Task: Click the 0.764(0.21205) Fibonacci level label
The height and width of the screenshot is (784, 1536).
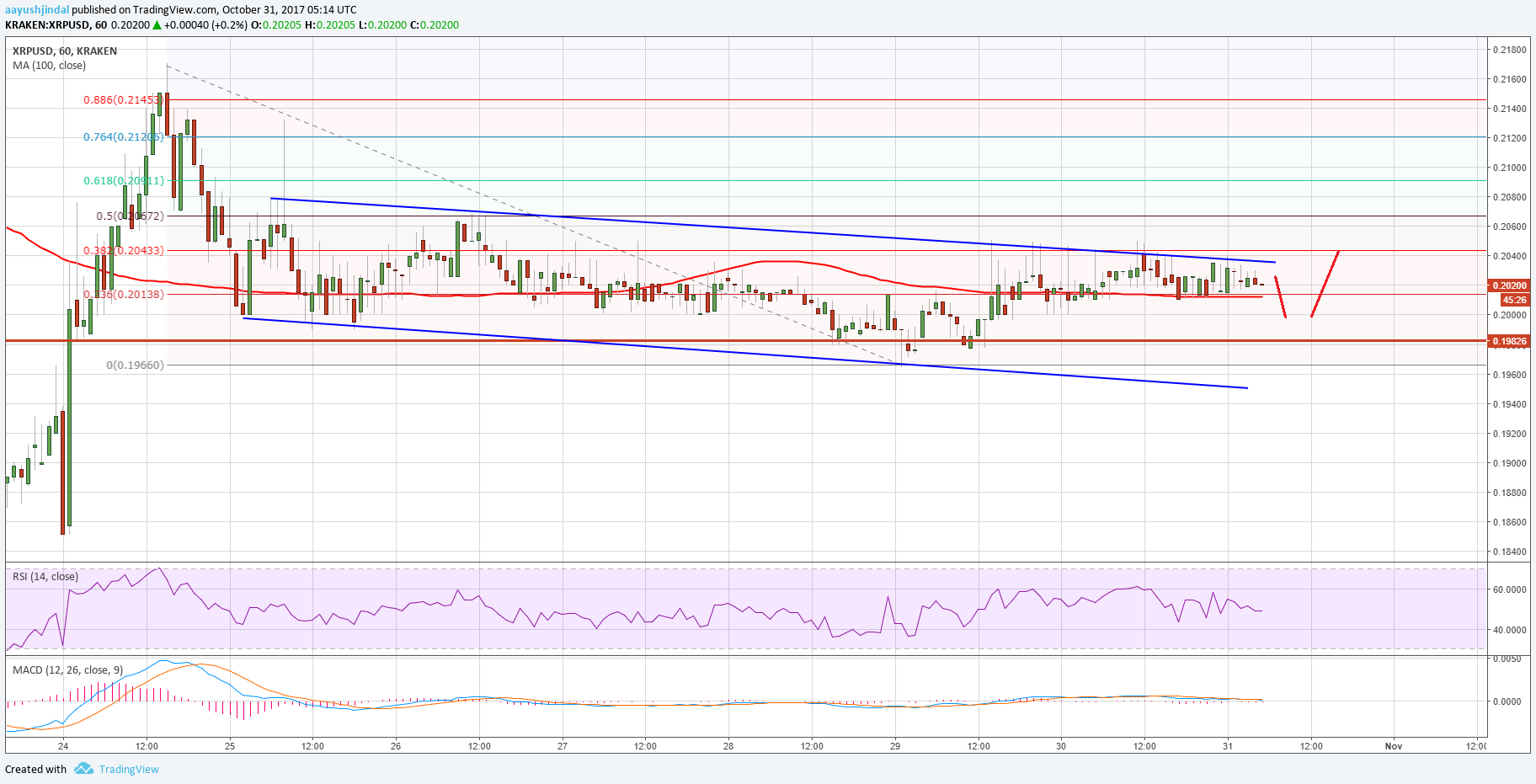Action: 123,136
